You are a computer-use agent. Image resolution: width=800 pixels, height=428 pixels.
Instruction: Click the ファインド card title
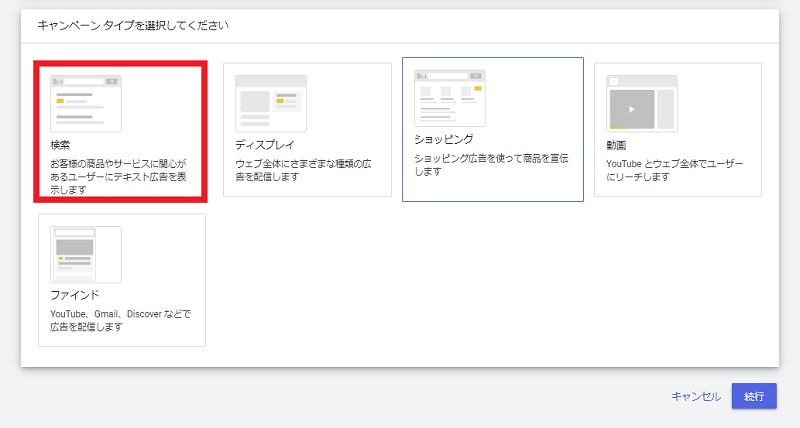point(74,295)
